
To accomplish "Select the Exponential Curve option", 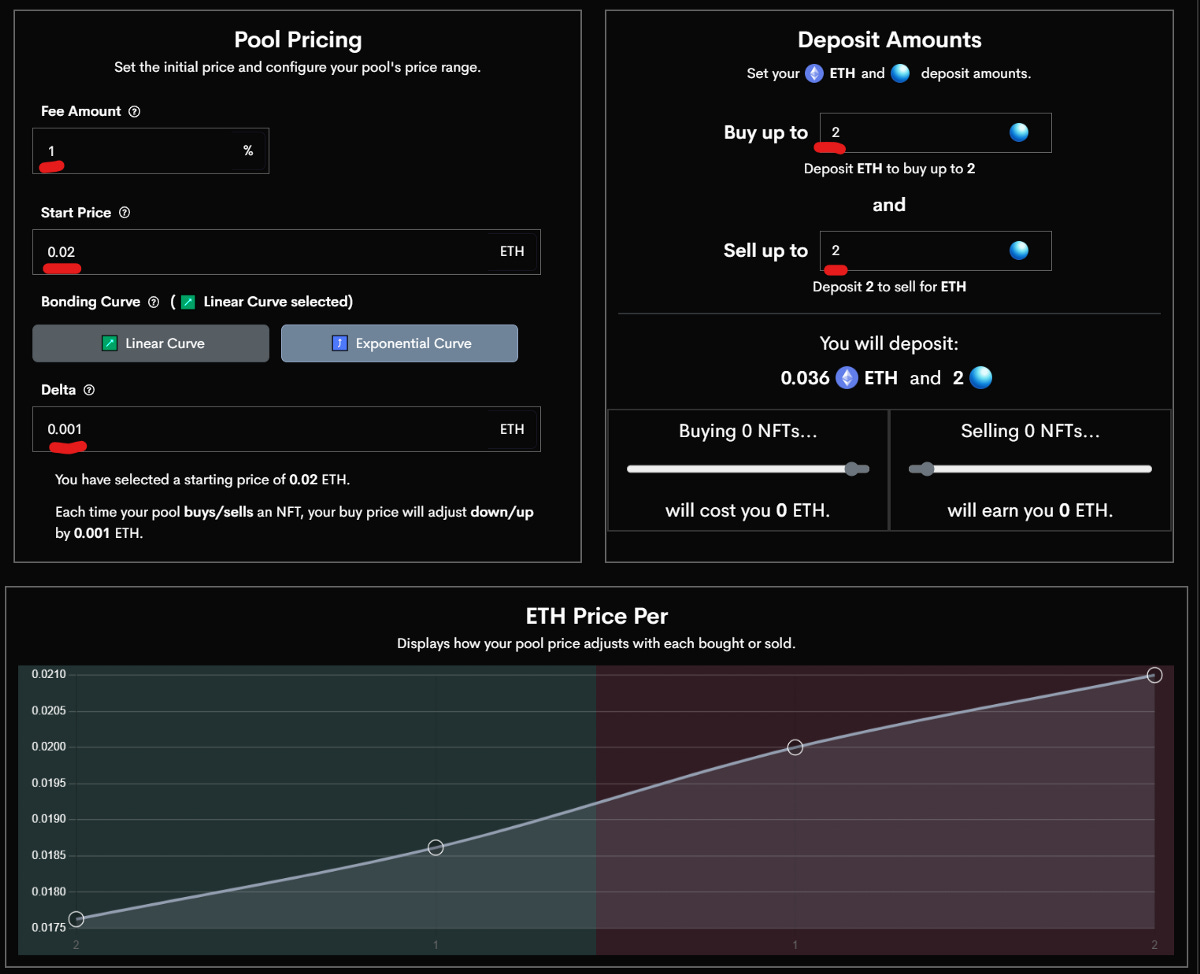I will [399, 342].
